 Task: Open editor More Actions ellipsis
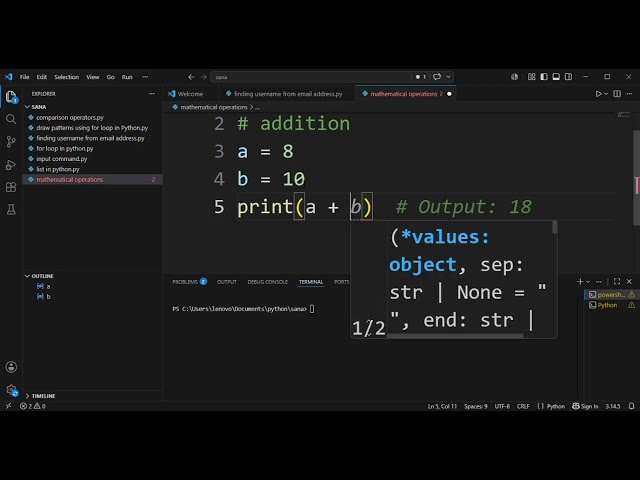(629, 94)
